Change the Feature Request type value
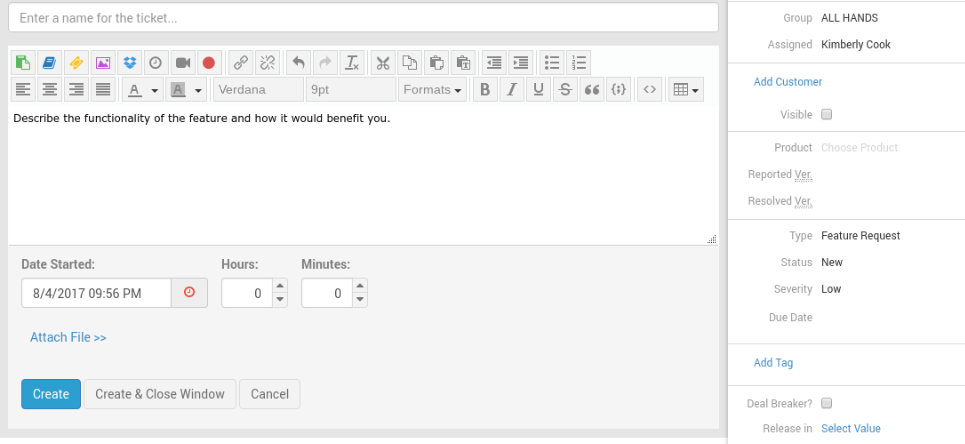 (x=860, y=236)
